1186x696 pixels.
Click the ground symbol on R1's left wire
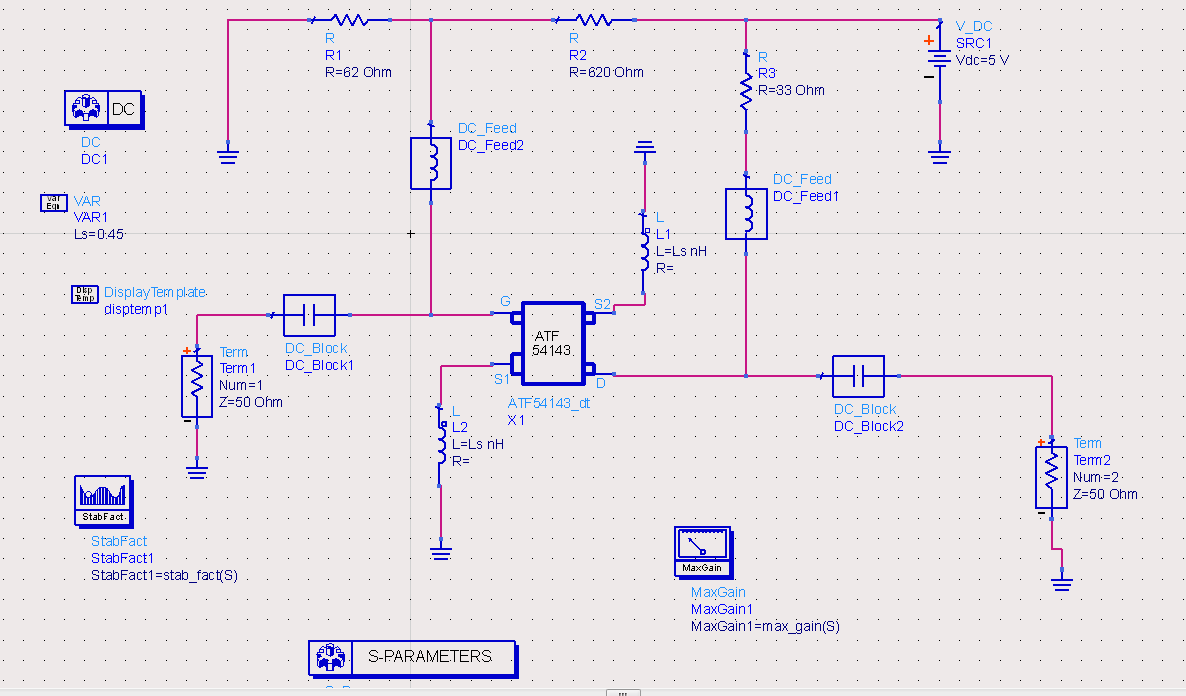tap(228, 156)
